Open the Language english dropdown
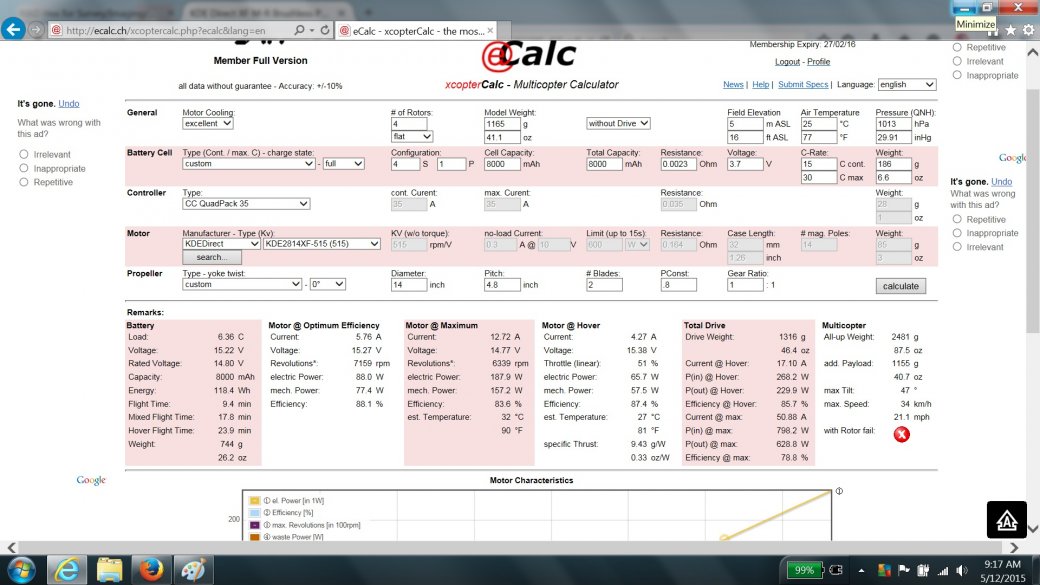1040x585 pixels. click(x=907, y=85)
